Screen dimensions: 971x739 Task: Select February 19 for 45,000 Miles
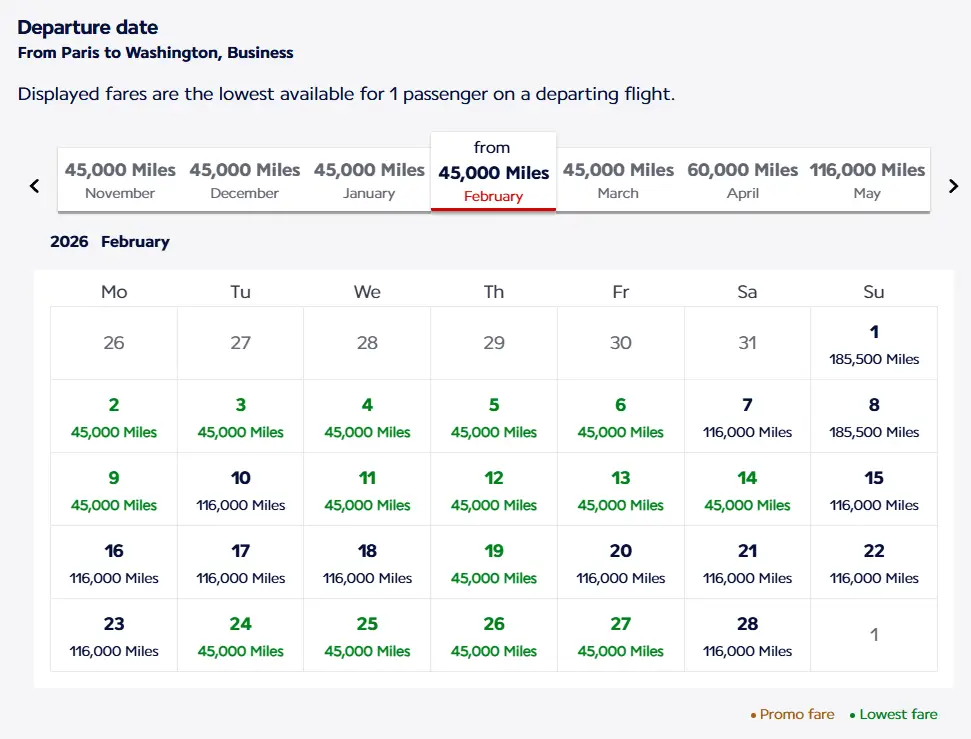point(494,563)
